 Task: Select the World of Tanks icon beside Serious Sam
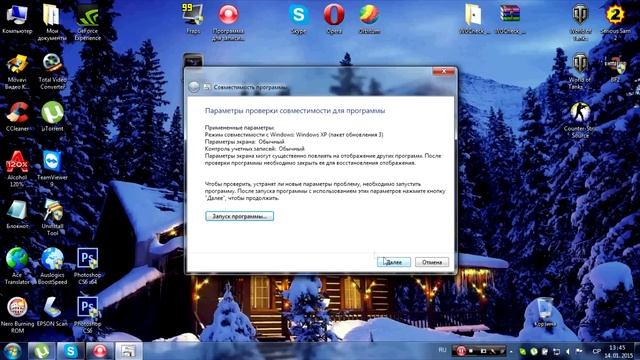(580, 22)
